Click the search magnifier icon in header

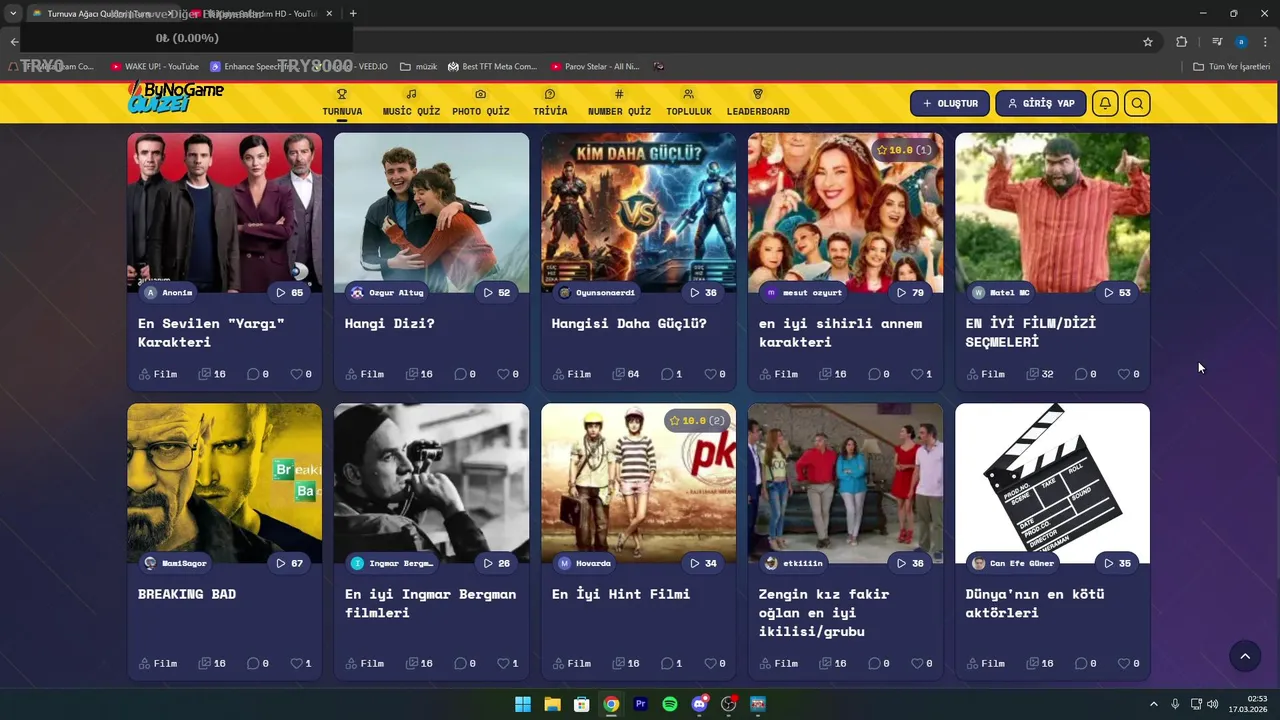(1137, 103)
